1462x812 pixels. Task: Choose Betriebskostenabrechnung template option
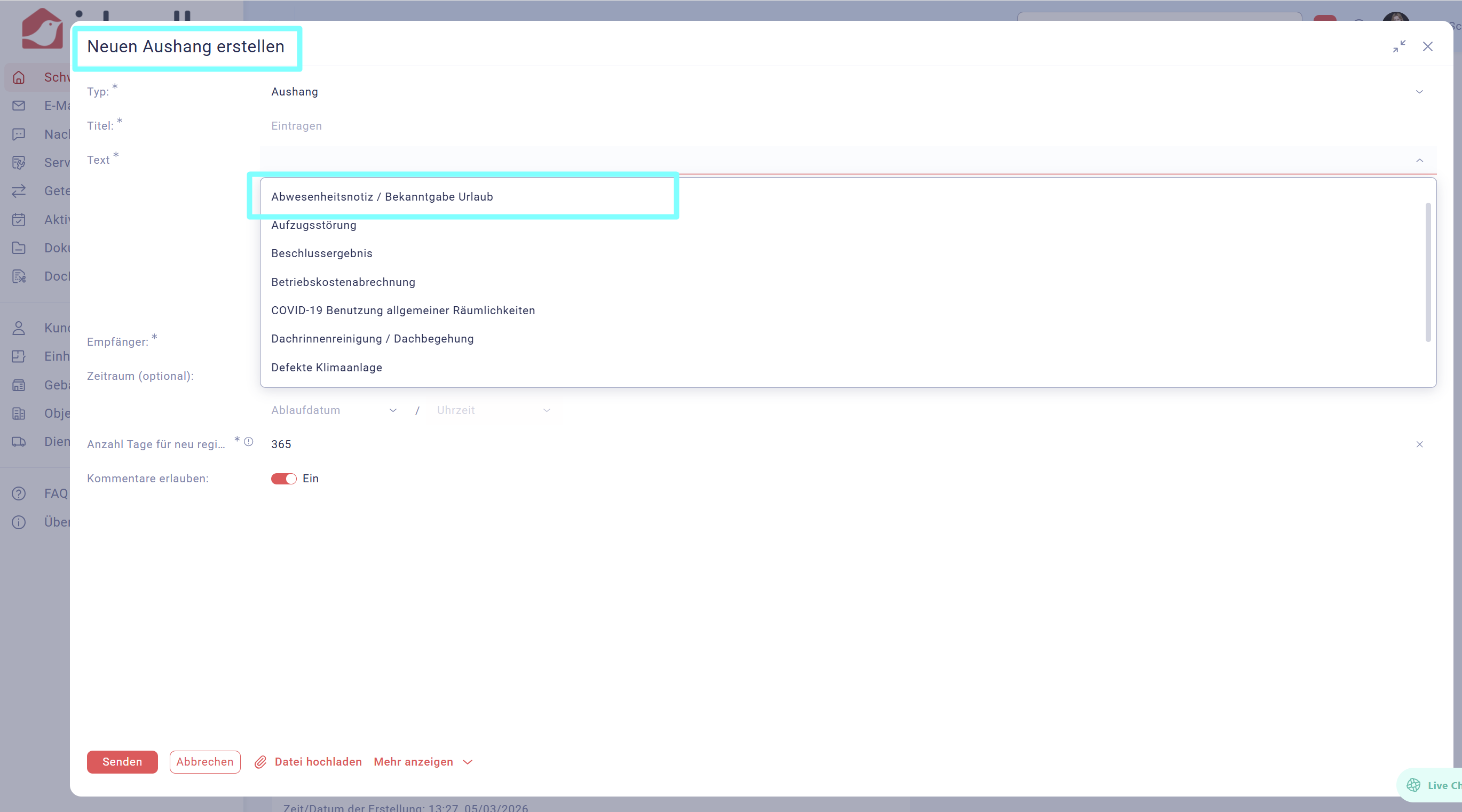pyautogui.click(x=343, y=282)
